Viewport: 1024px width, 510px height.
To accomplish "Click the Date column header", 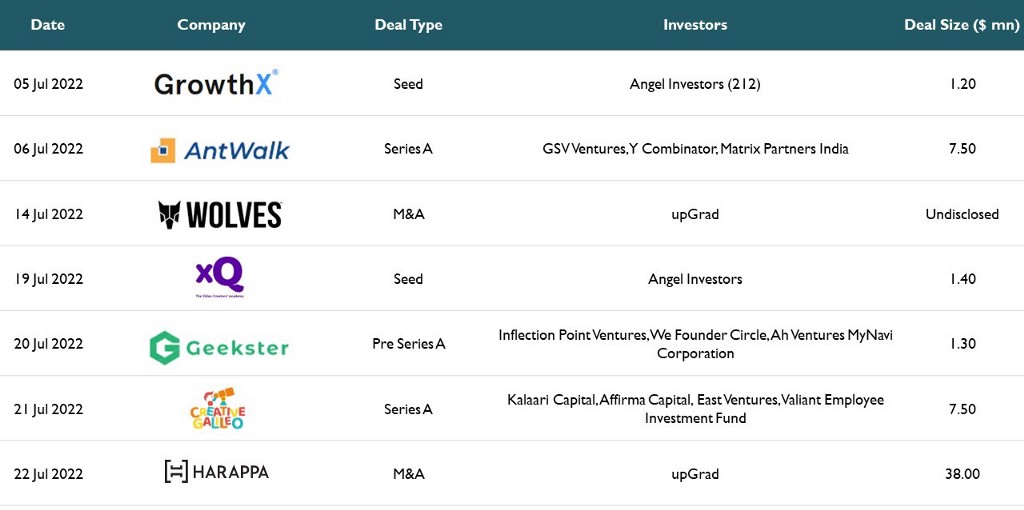I will tap(48, 25).
